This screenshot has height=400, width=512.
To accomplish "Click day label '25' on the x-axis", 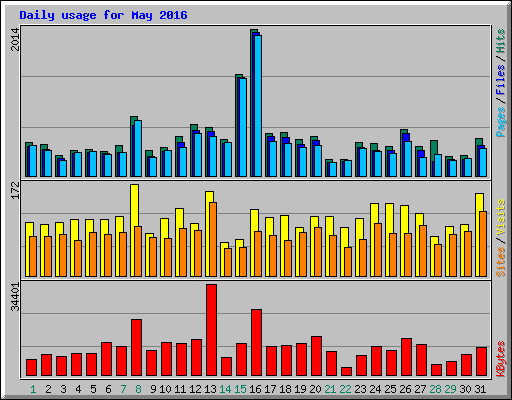I will (x=390, y=389).
